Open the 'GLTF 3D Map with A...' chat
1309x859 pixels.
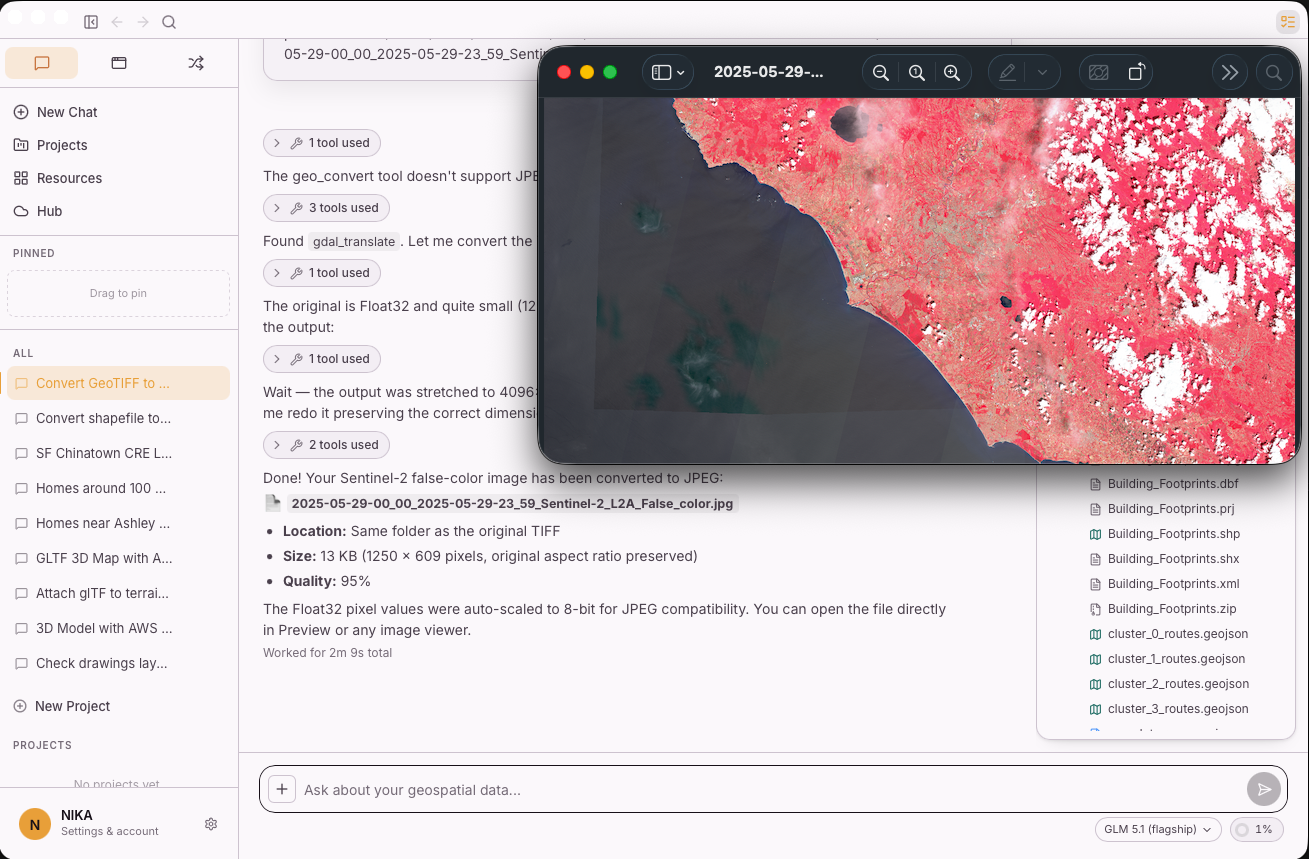click(119, 558)
